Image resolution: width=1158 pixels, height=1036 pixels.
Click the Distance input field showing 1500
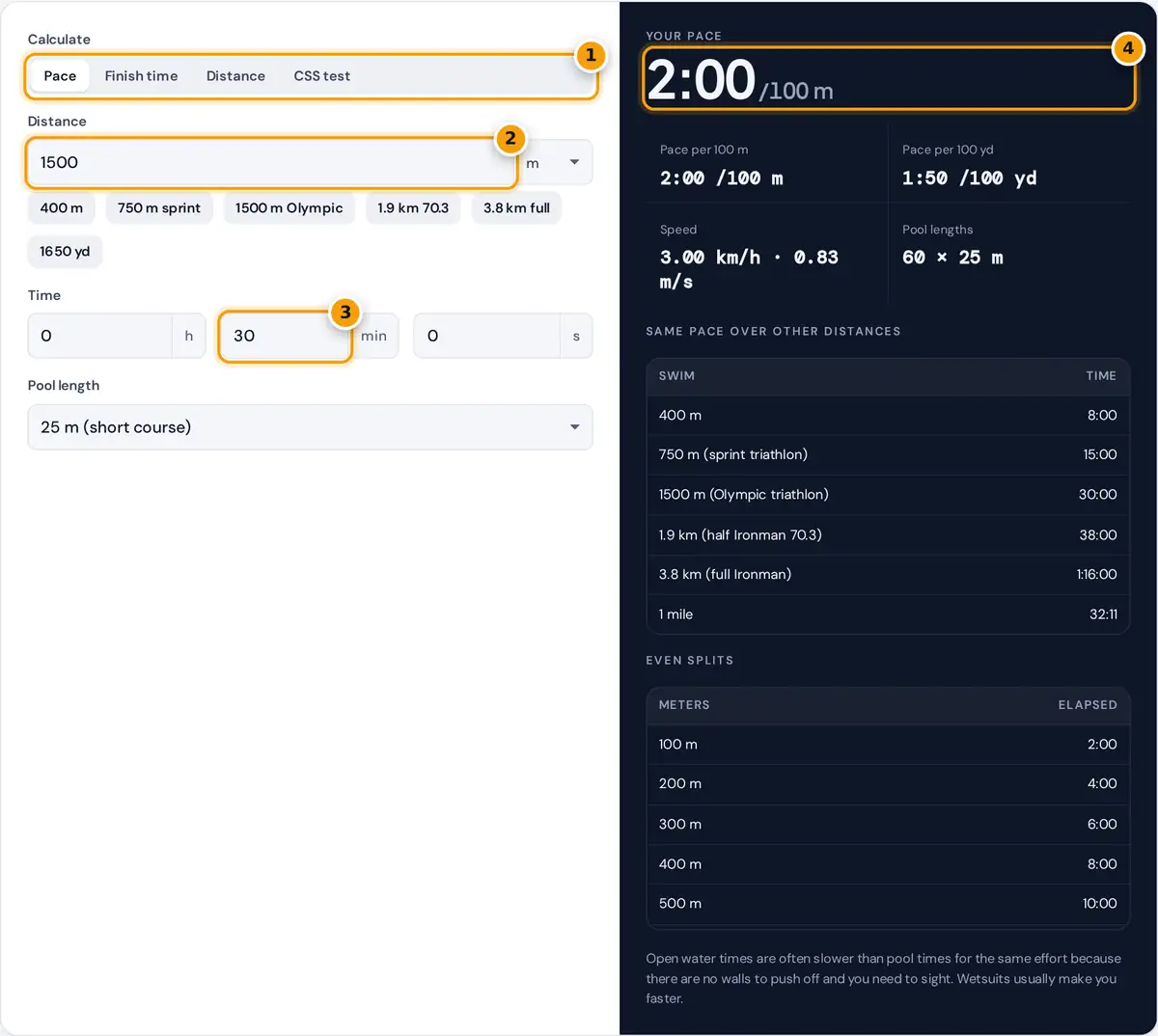271,162
